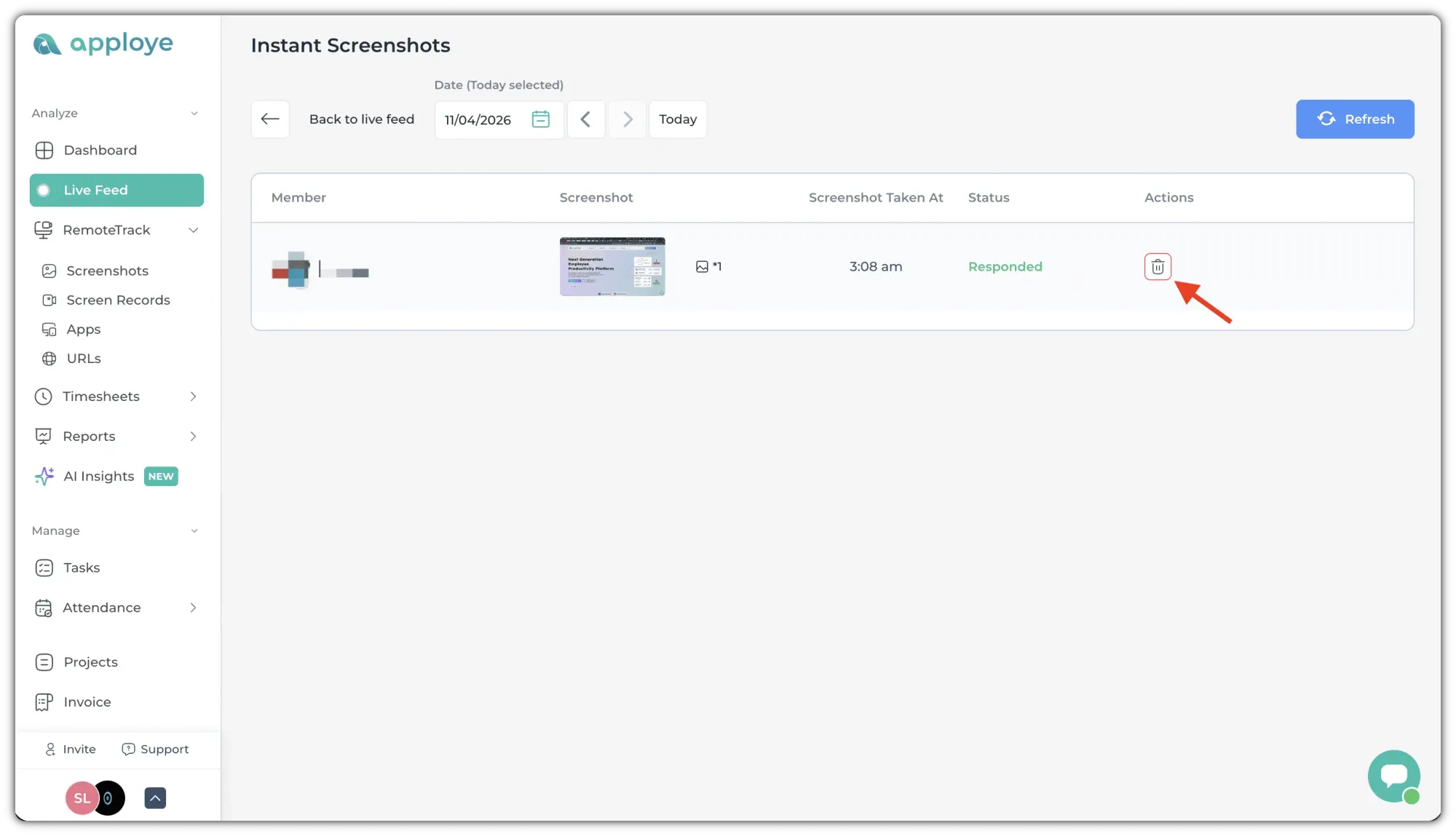
Task: Click the back arrow icon button
Action: (x=270, y=119)
